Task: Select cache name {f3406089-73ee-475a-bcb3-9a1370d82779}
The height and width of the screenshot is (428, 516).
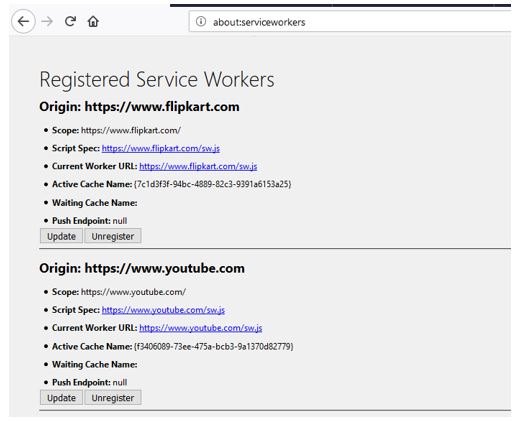Action: click(214, 347)
